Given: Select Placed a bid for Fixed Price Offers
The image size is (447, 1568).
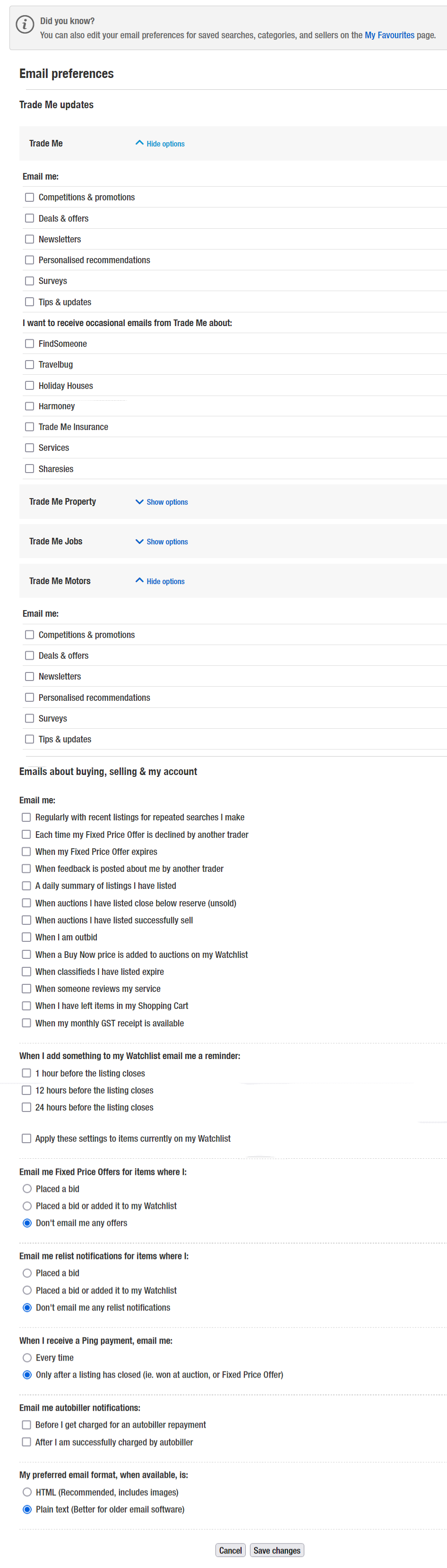Looking at the screenshot, I should coord(27,1188).
